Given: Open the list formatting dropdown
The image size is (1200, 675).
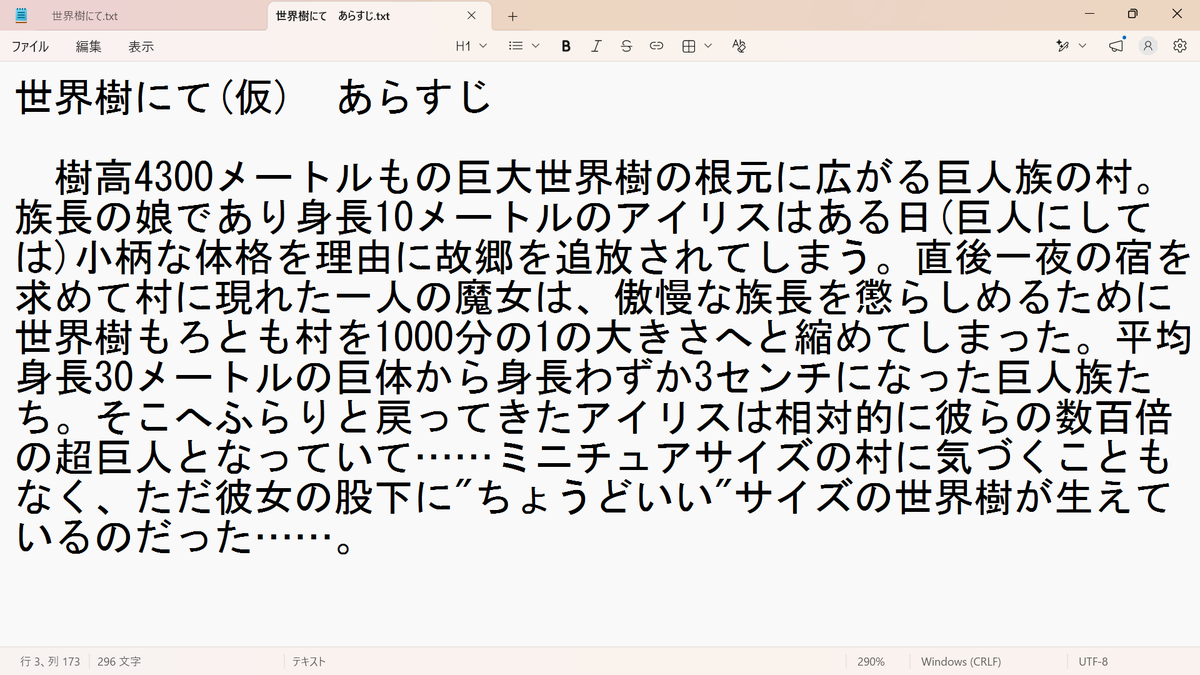Looking at the screenshot, I should point(524,46).
